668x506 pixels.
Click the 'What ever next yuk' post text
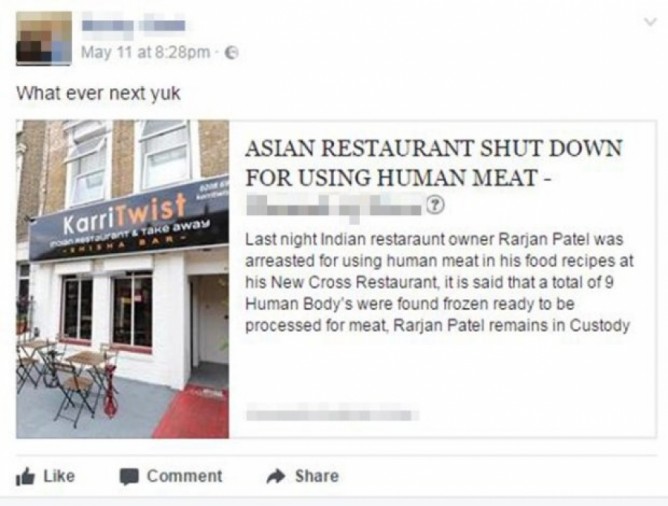98,93
